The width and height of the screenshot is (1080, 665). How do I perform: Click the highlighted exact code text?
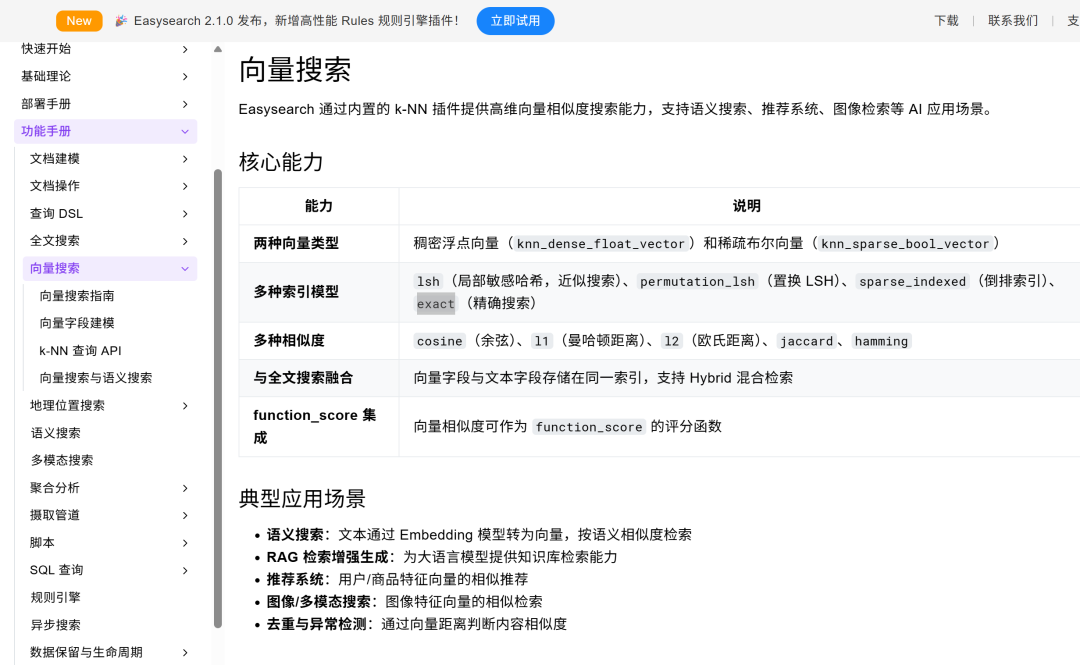point(435,304)
